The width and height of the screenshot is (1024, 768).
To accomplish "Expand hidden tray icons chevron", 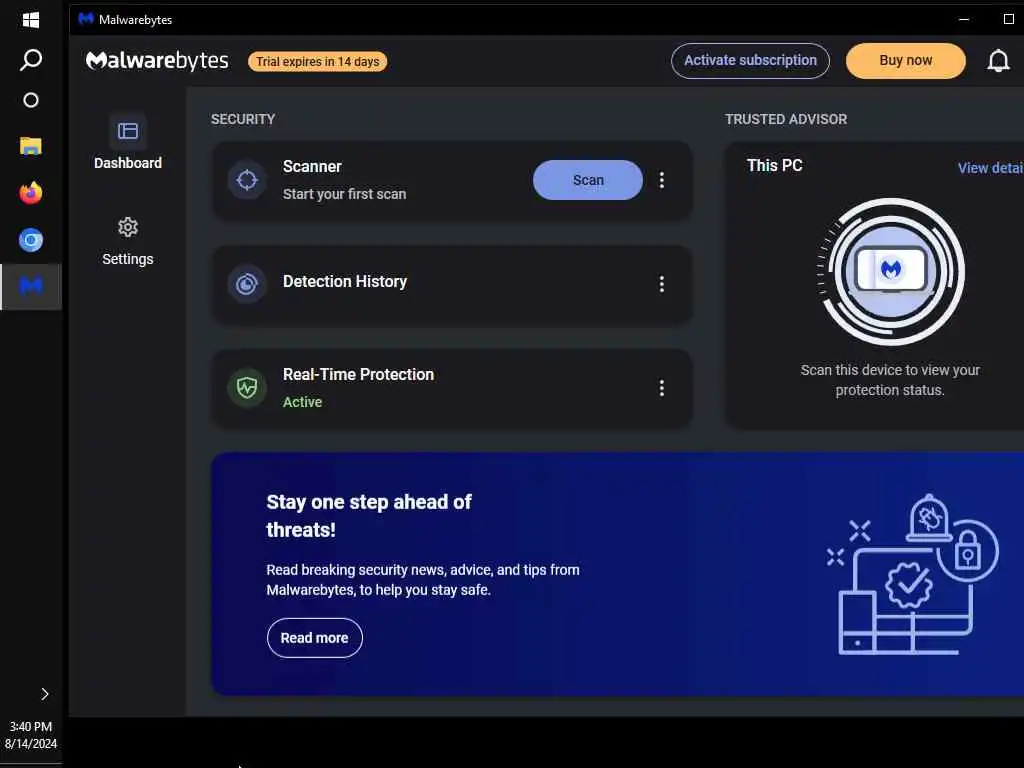I will click(x=44, y=694).
